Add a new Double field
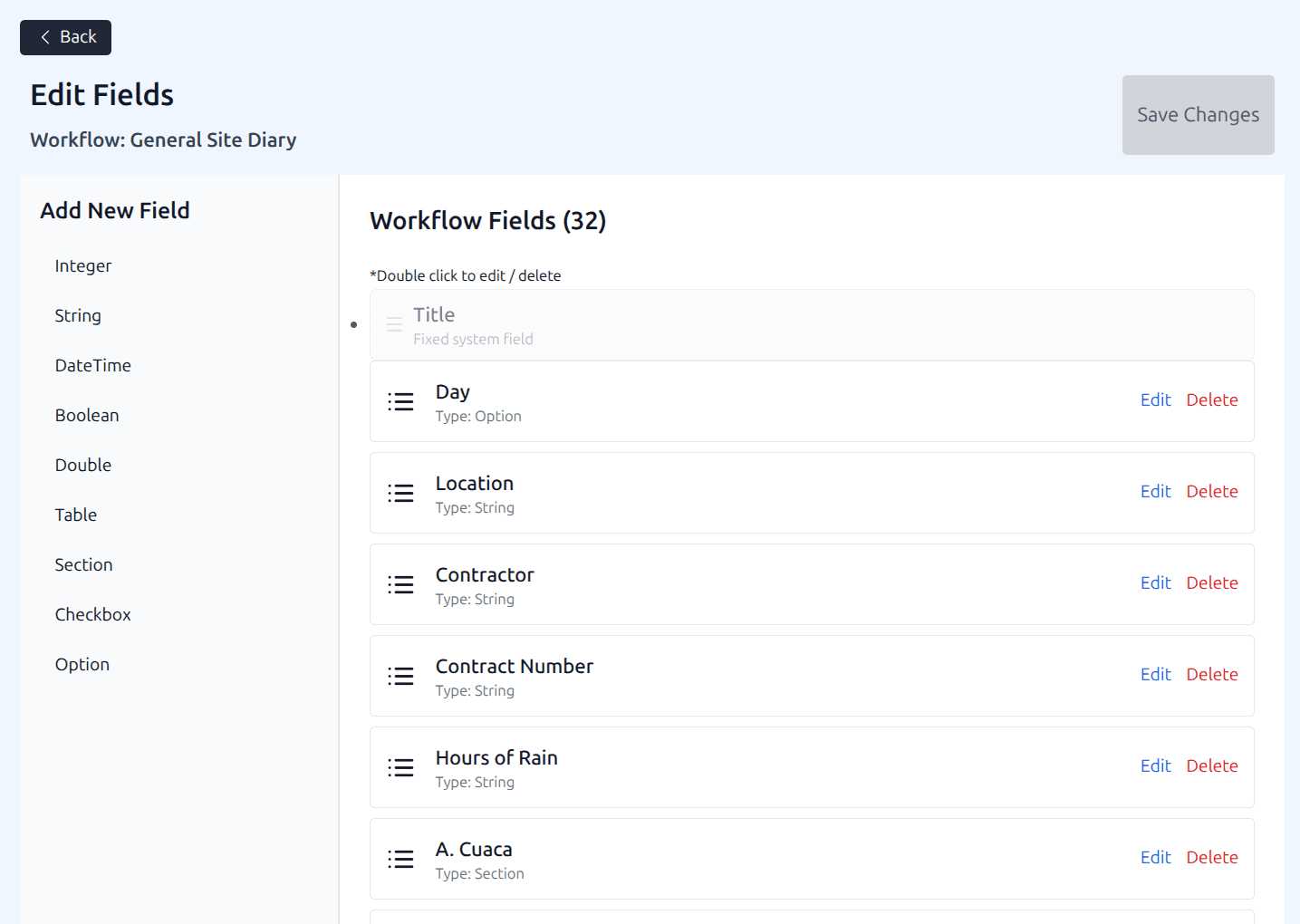 [x=83, y=466]
